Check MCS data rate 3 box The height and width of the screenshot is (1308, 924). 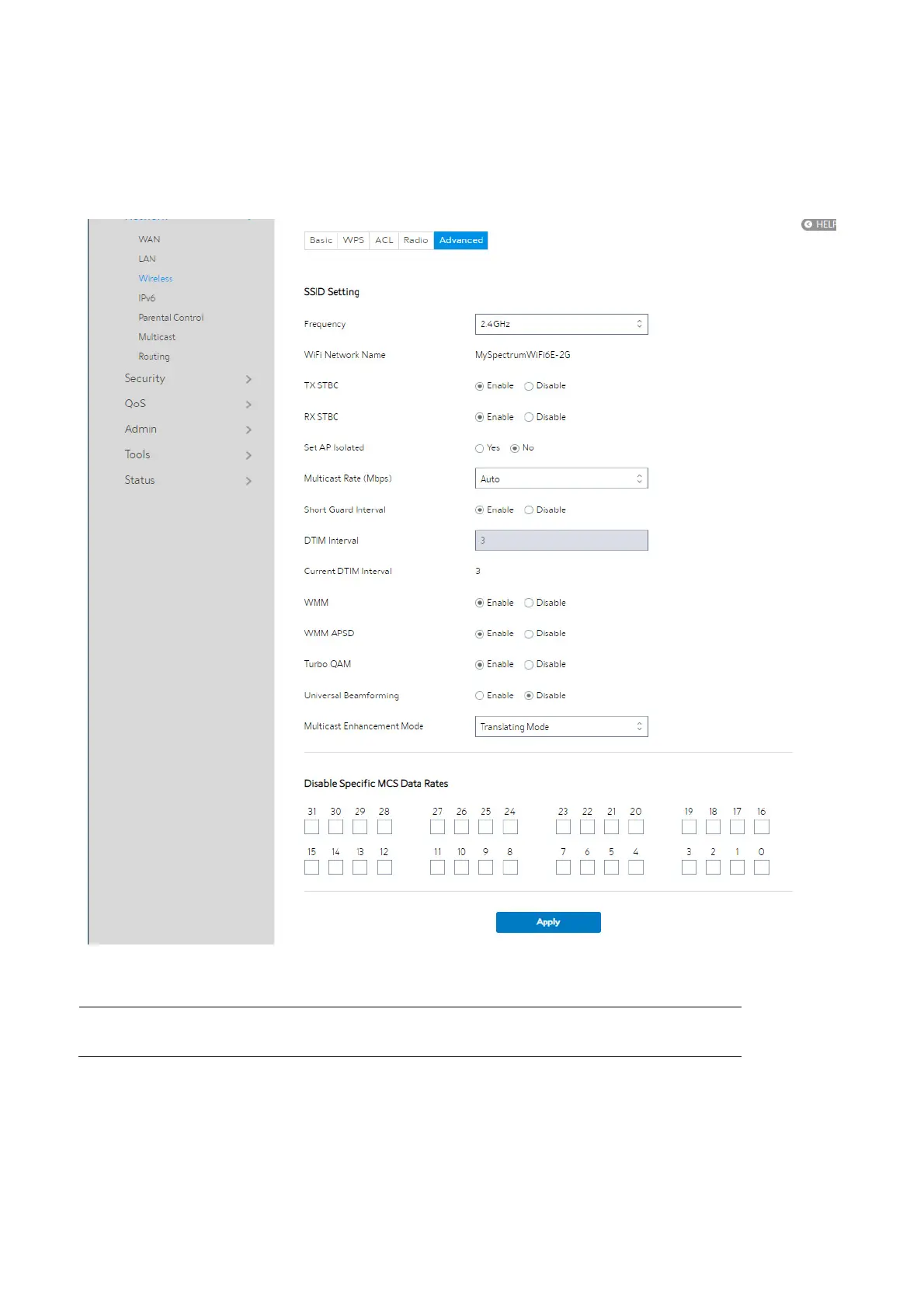tap(689, 868)
